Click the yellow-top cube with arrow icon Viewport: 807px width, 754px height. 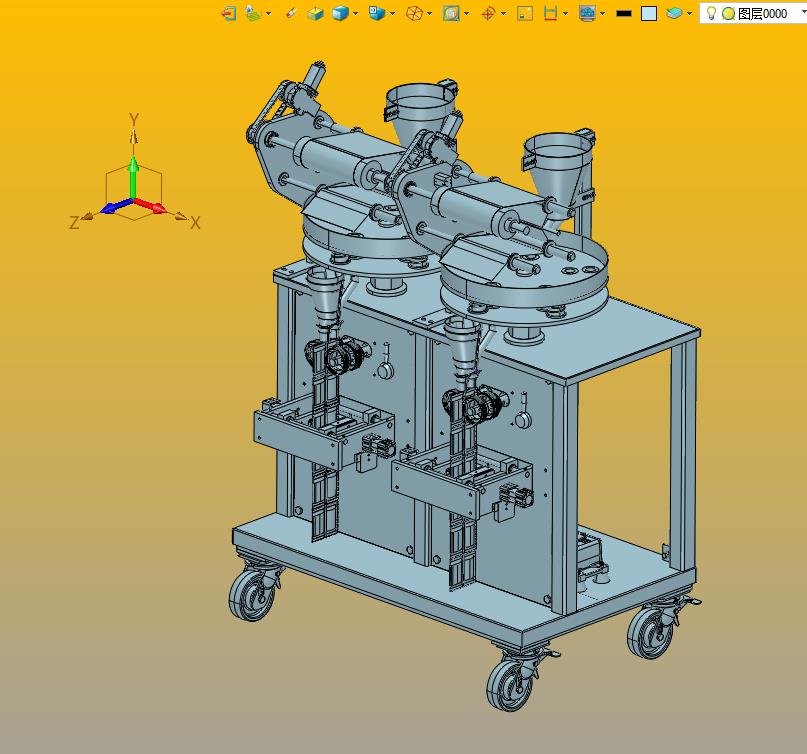(x=315, y=13)
